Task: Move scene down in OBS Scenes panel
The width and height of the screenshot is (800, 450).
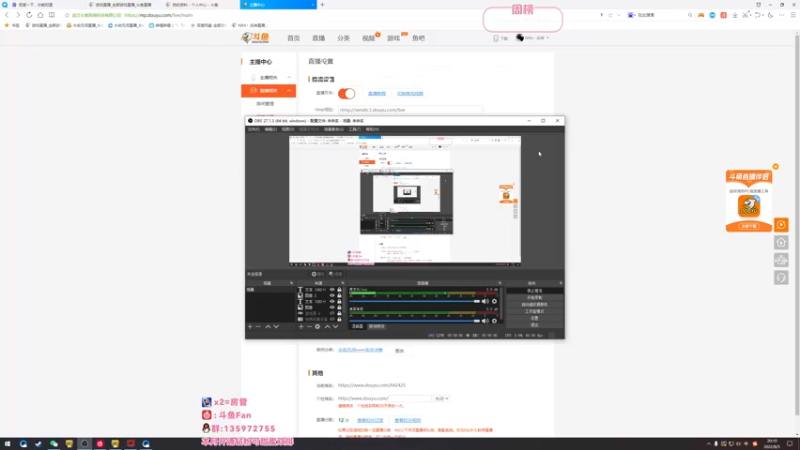Action: pyautogui.click(x=276, y=327)
